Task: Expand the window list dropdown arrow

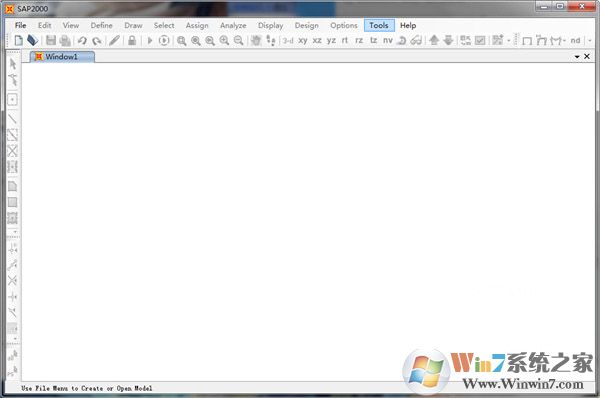Action: [x=577, y=57]
